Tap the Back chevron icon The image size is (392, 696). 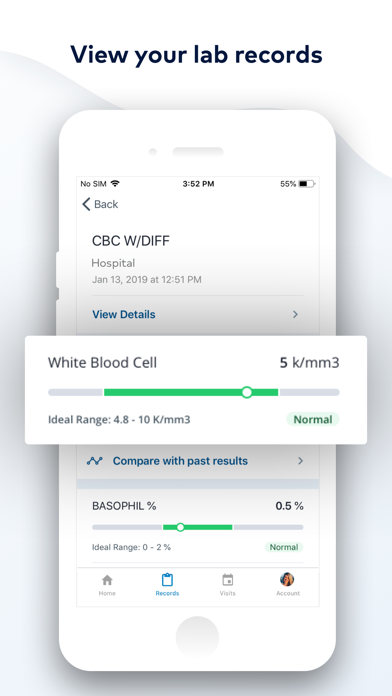click(x=86, y=204)
